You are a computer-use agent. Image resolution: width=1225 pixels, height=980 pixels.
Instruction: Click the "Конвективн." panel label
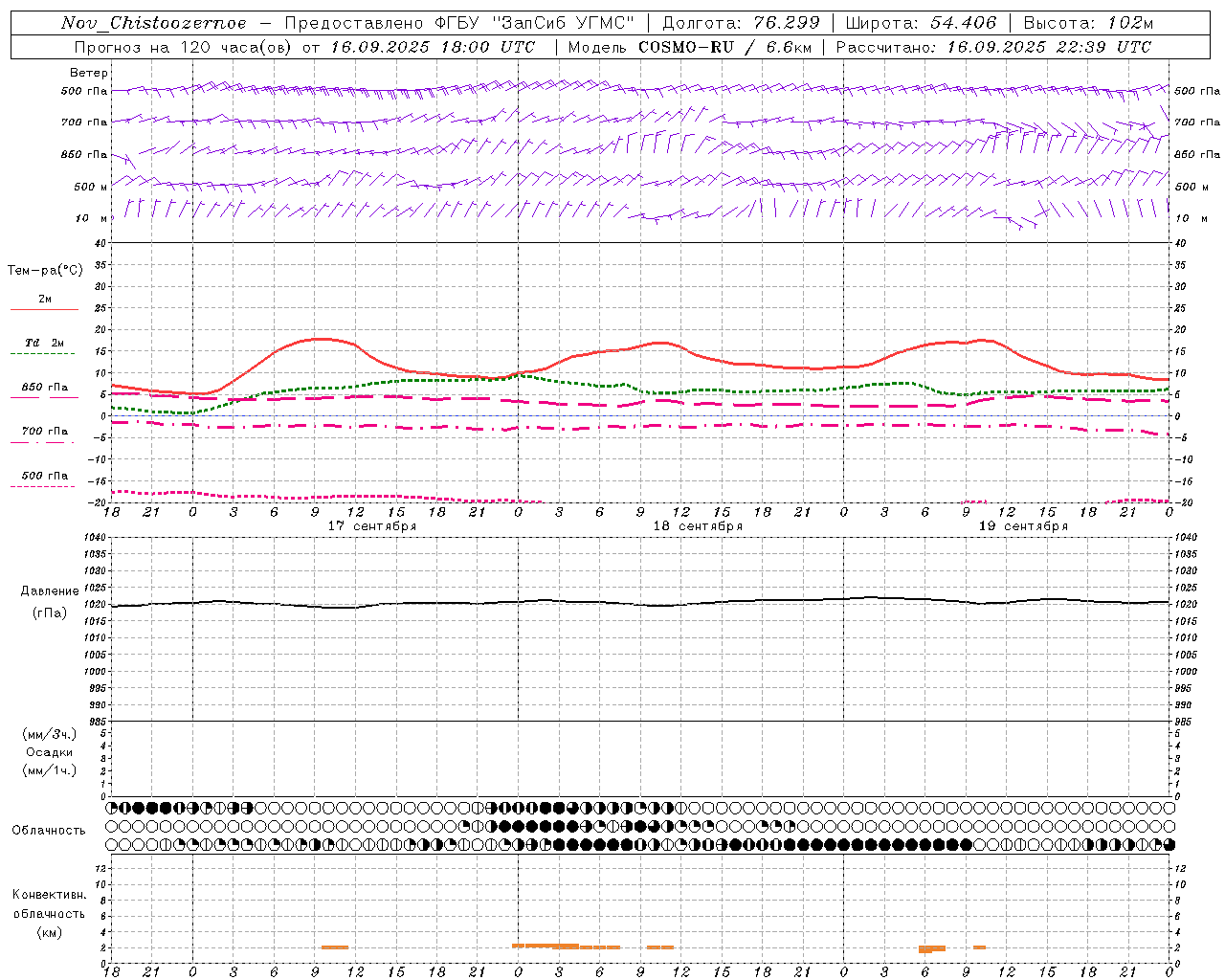tap(49, 895)
